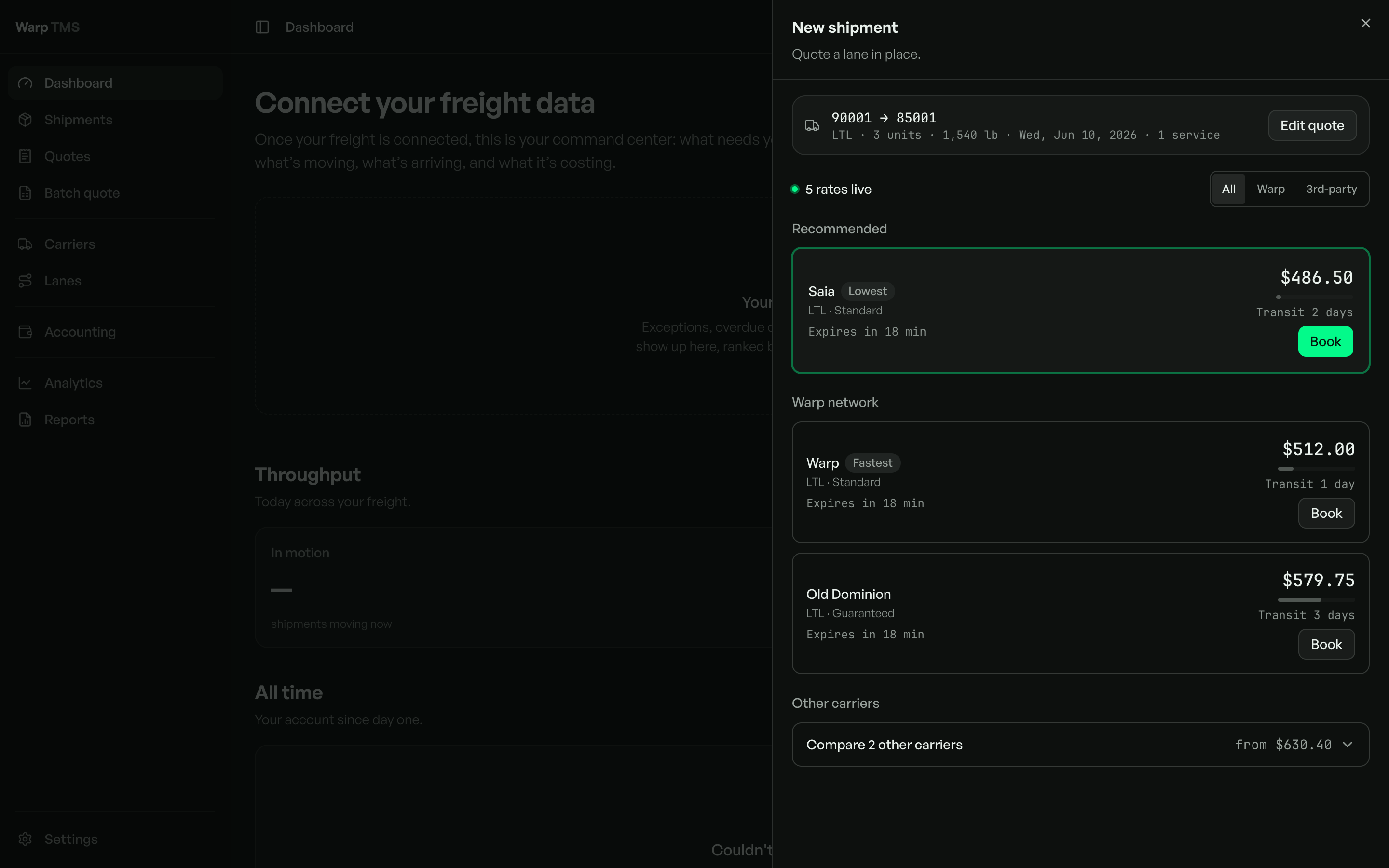The width and height of the screenshot is (1389, 868).
Task: Click the Old Dominion carrier name
Action: tap(848, 595)
